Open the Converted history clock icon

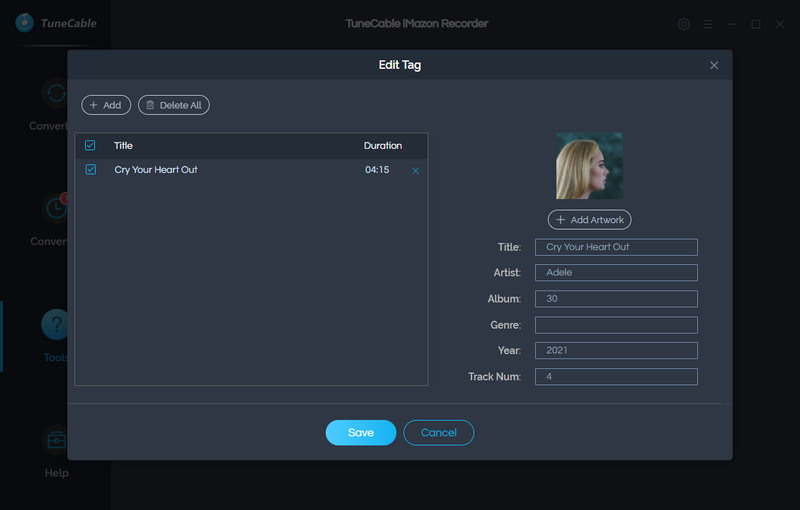pos(55,208)
